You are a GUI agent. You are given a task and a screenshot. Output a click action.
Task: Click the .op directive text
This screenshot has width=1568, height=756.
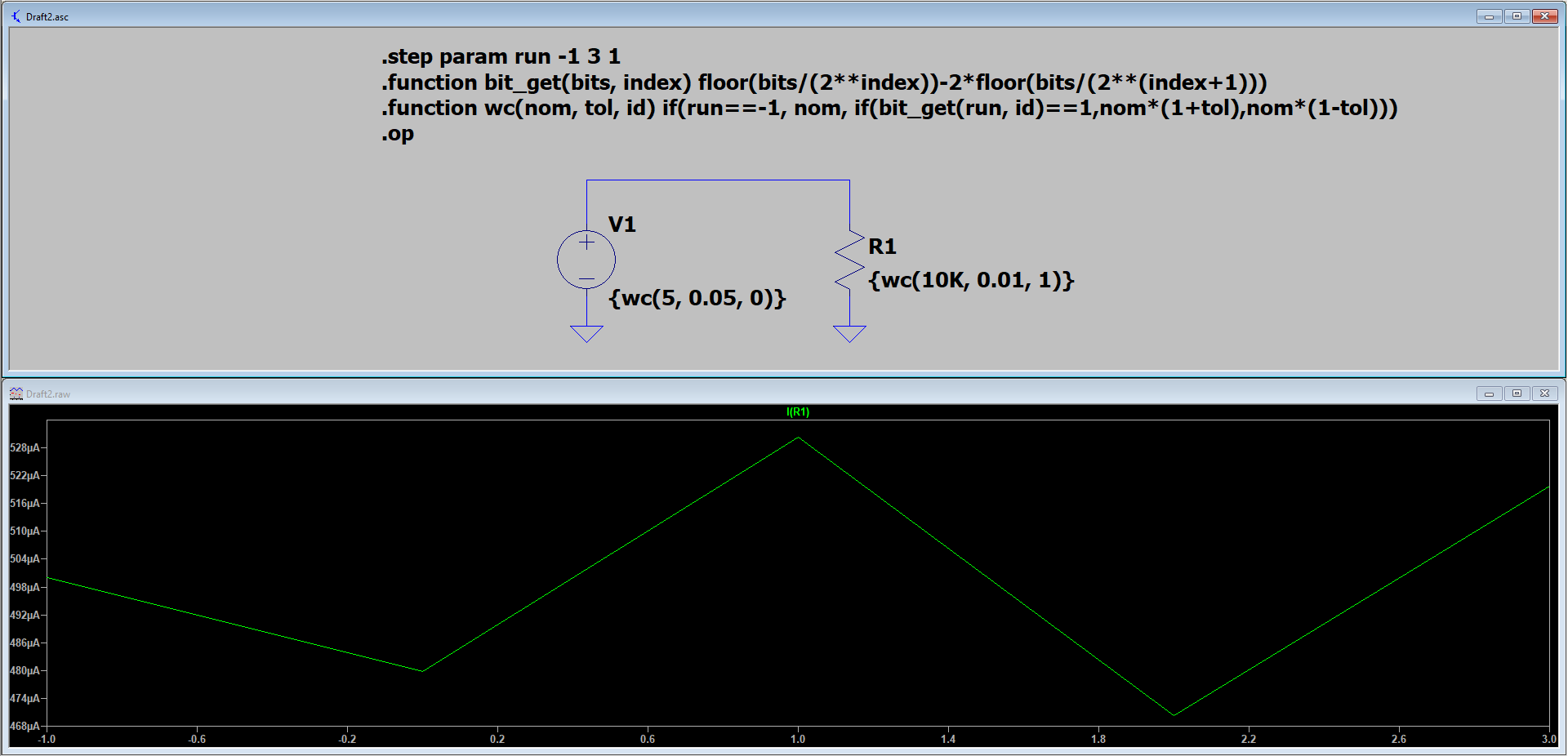[x=398, y=134]
